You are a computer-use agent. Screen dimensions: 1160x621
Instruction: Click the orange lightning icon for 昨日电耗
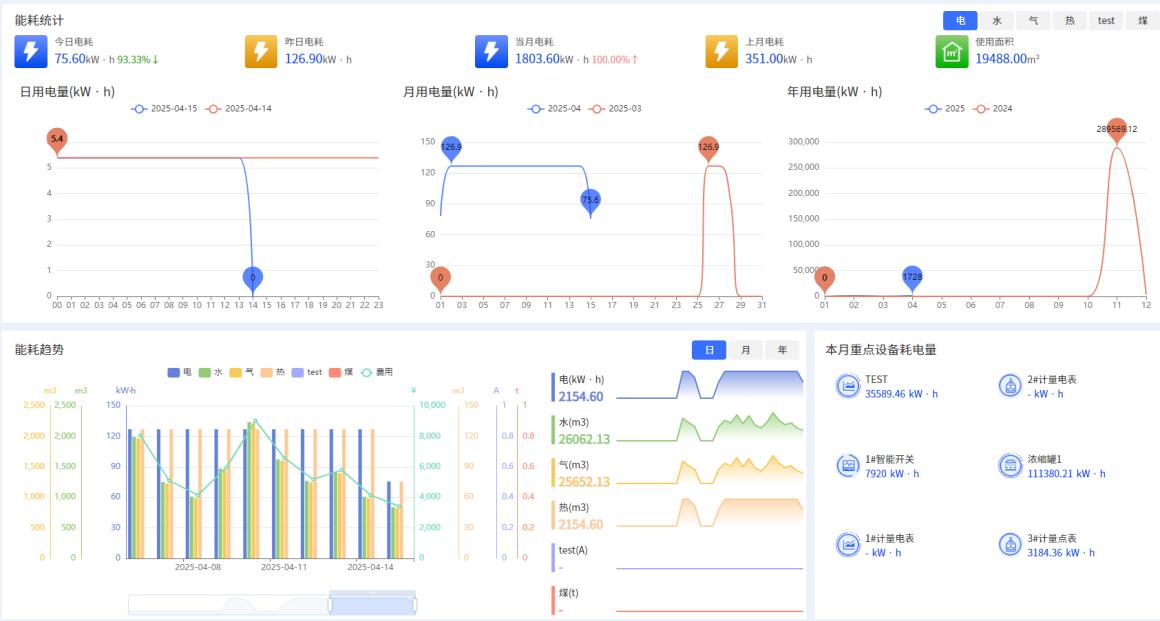[261, 52]
